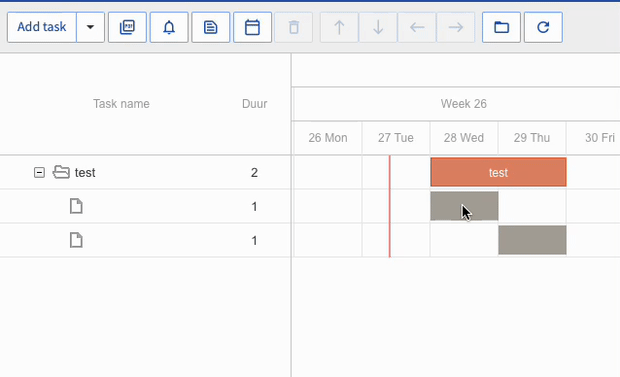Click the first unnamed subtask file icon
The width and height of the screenshot is (620, 377).
coord(76,206)
